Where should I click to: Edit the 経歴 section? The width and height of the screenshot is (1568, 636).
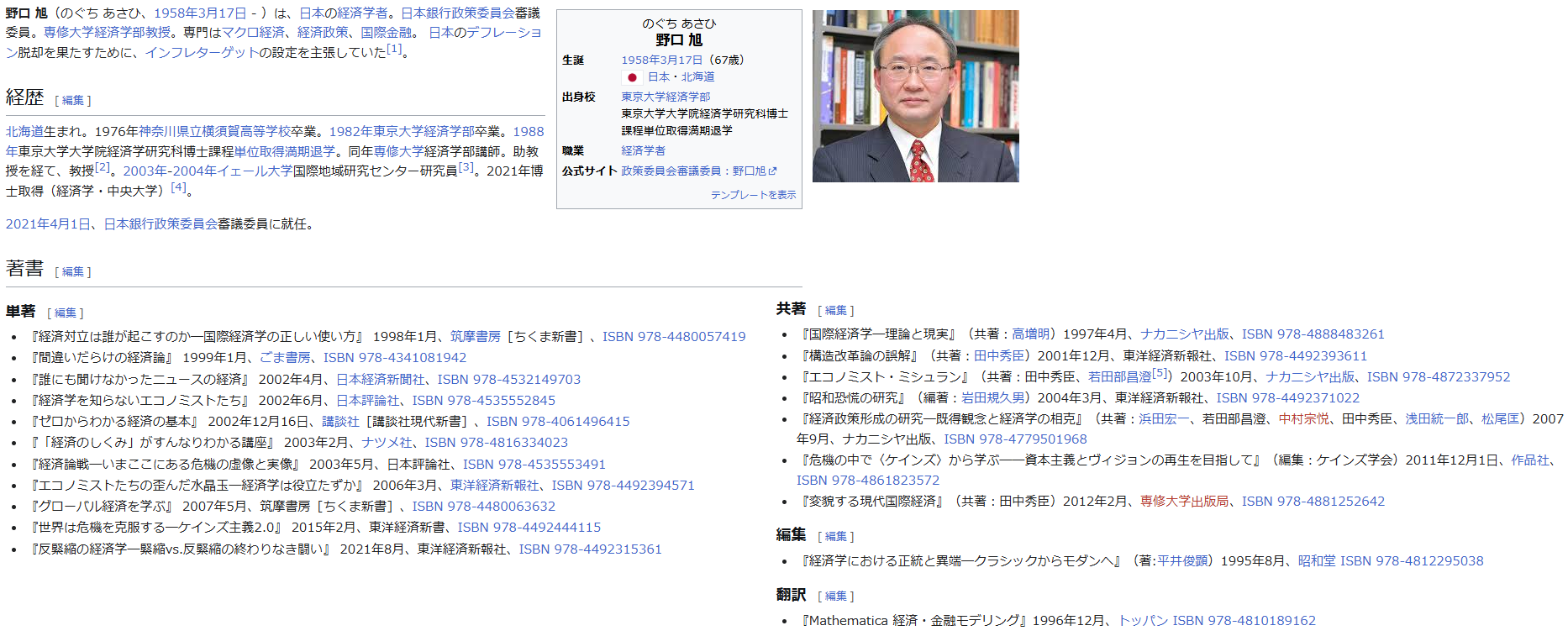click(73, 101)
